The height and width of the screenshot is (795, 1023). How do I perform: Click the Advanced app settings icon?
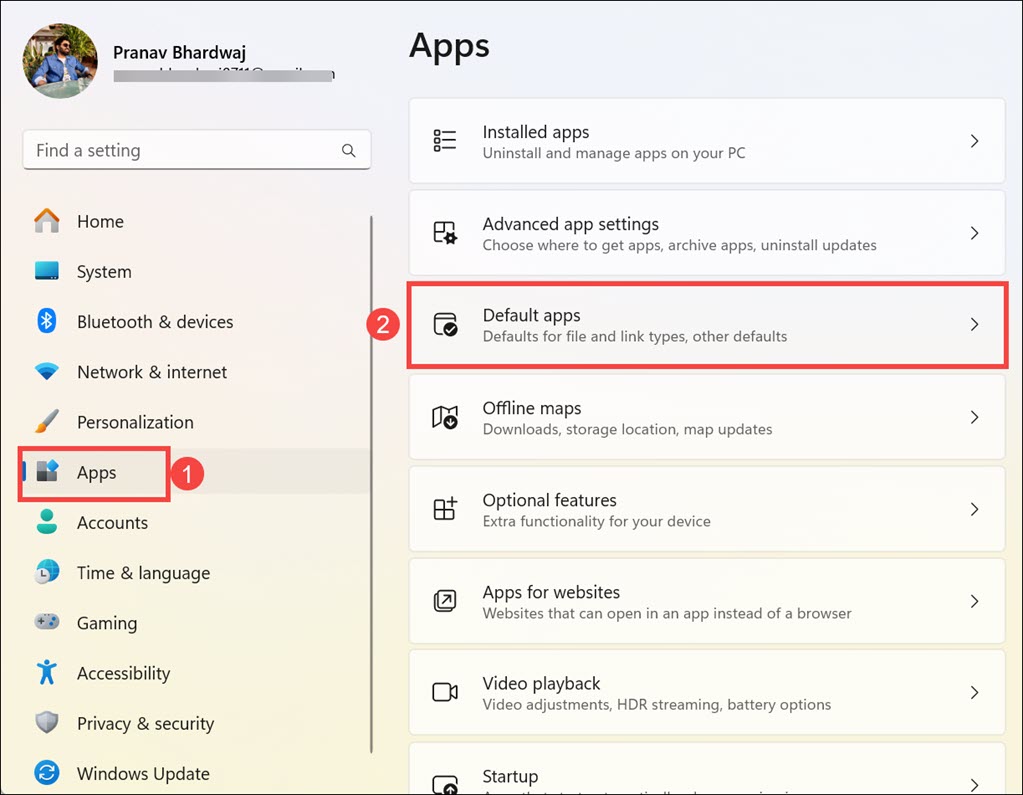pyautogui.click(x=445, y=233)
